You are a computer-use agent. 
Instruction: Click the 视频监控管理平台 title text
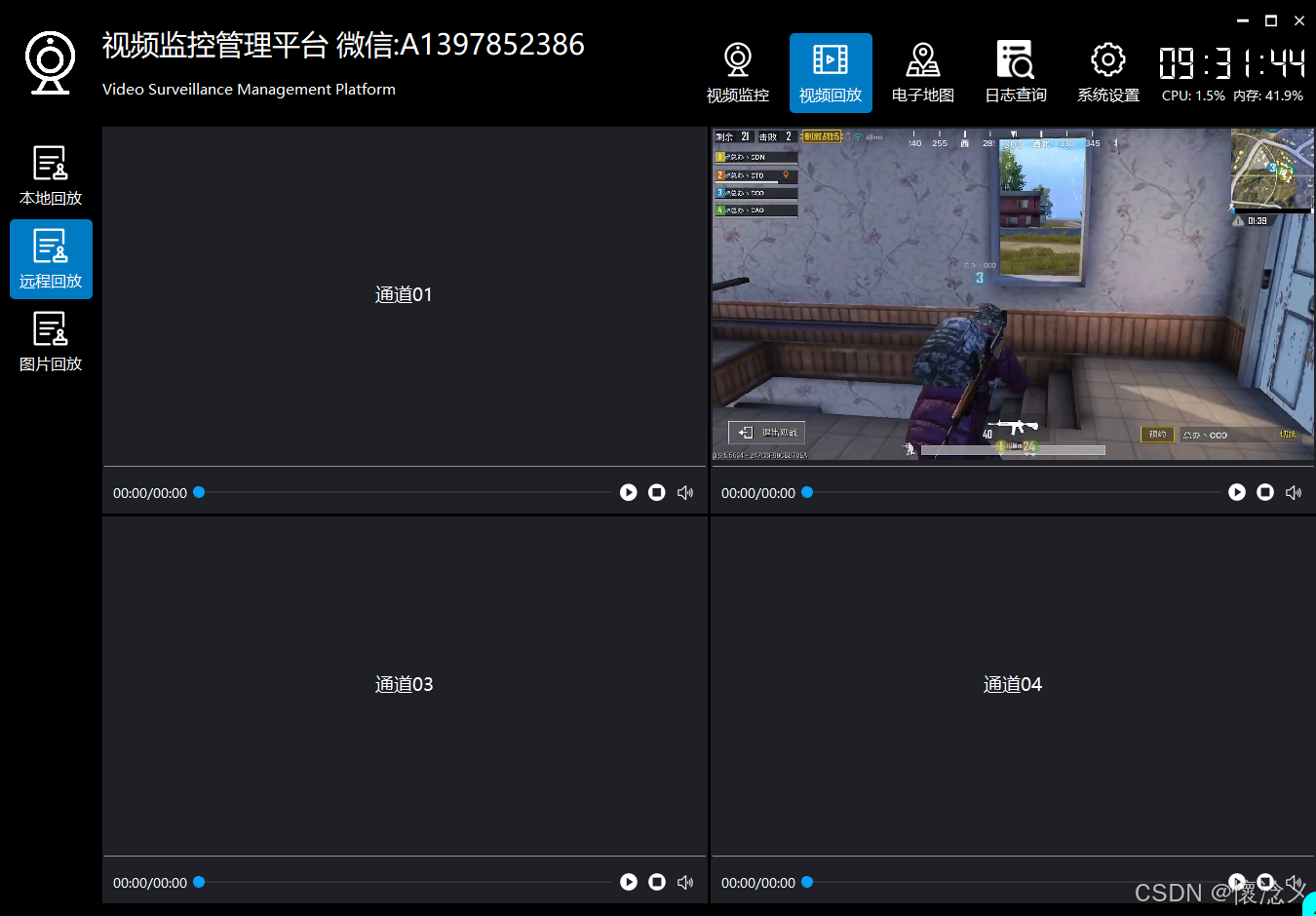click(x=214, y=45)
